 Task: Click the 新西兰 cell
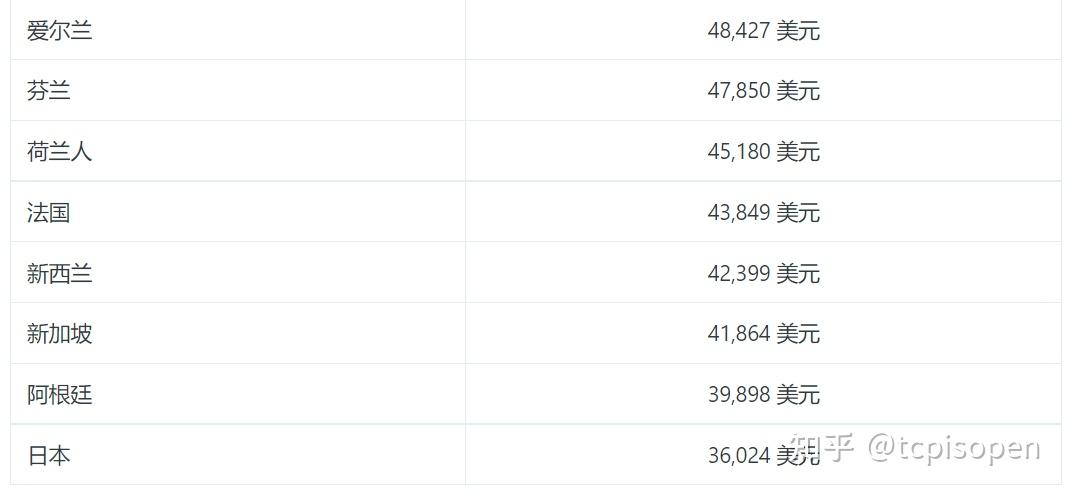tap(60, 274)
